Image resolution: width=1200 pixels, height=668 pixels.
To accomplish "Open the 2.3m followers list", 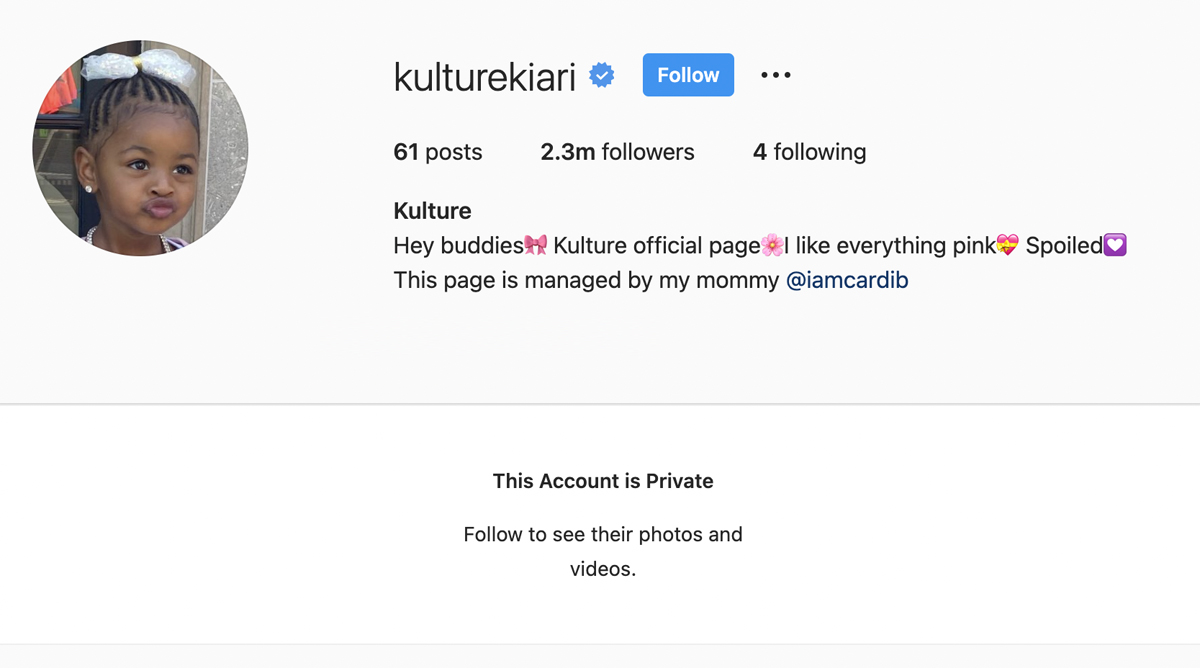I will click(617, 152).
